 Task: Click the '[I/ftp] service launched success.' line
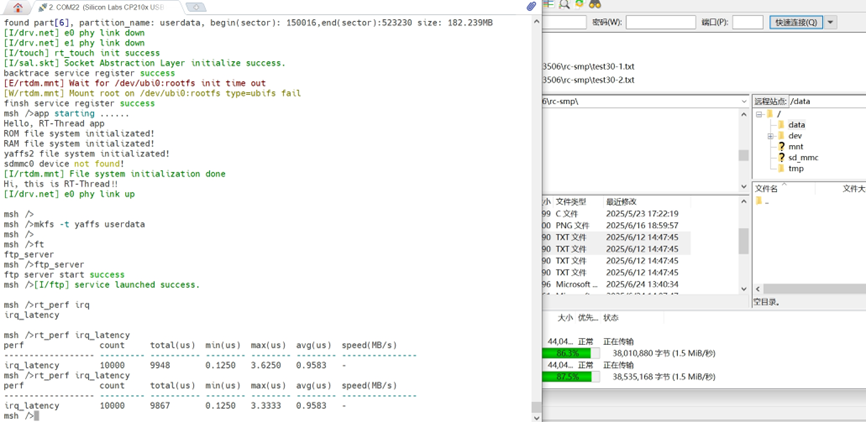click(117, 284)
